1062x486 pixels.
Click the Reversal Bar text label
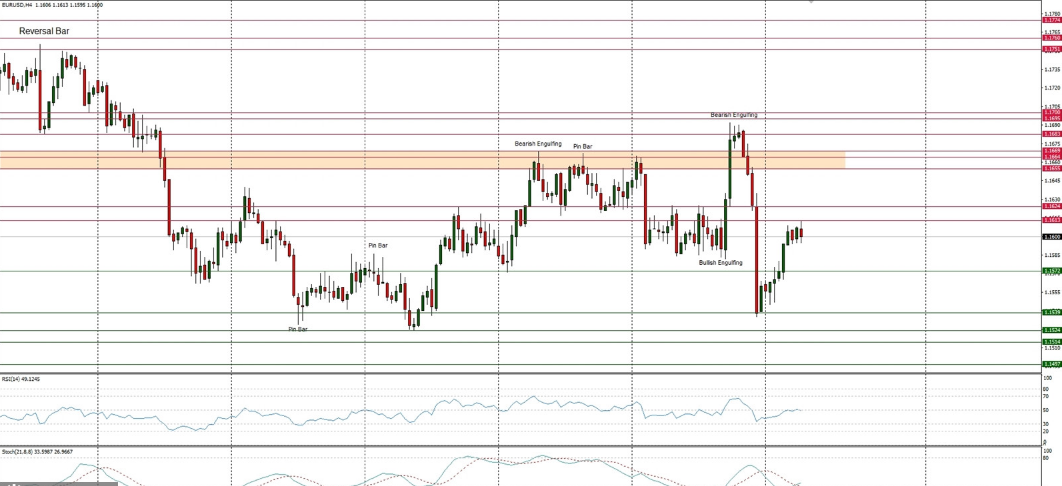(x=44, y=31)
